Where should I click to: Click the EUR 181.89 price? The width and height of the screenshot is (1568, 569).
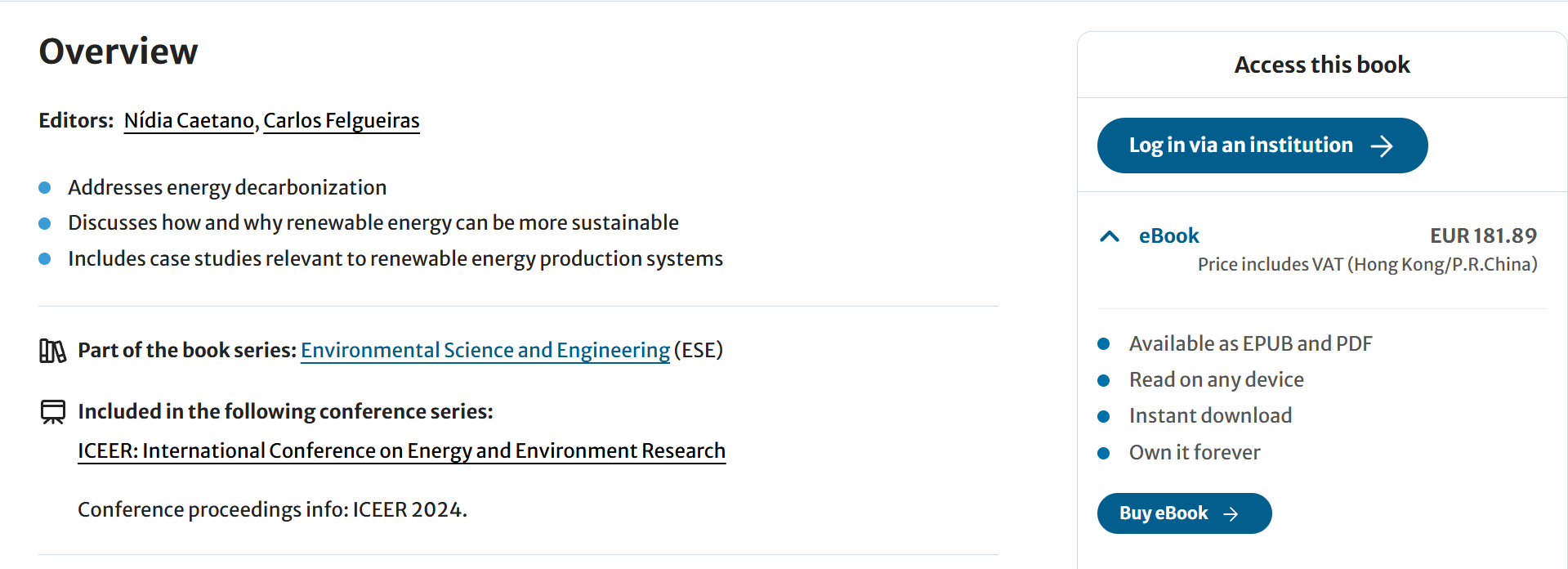point(1483,236)
